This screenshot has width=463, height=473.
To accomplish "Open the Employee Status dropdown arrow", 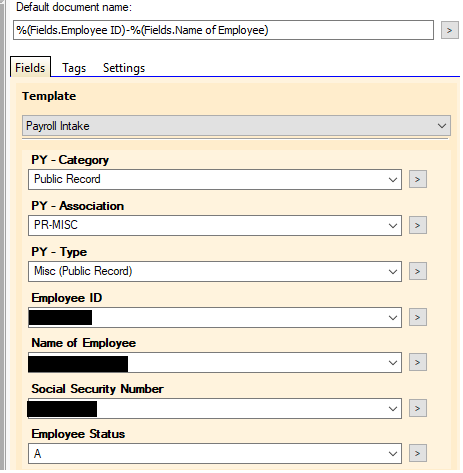I will 393,454.
